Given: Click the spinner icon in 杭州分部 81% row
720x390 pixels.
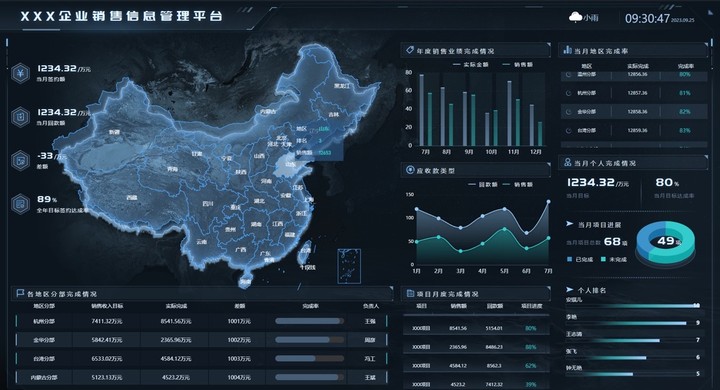Looking at the screenshot, I should coord(568,93).
